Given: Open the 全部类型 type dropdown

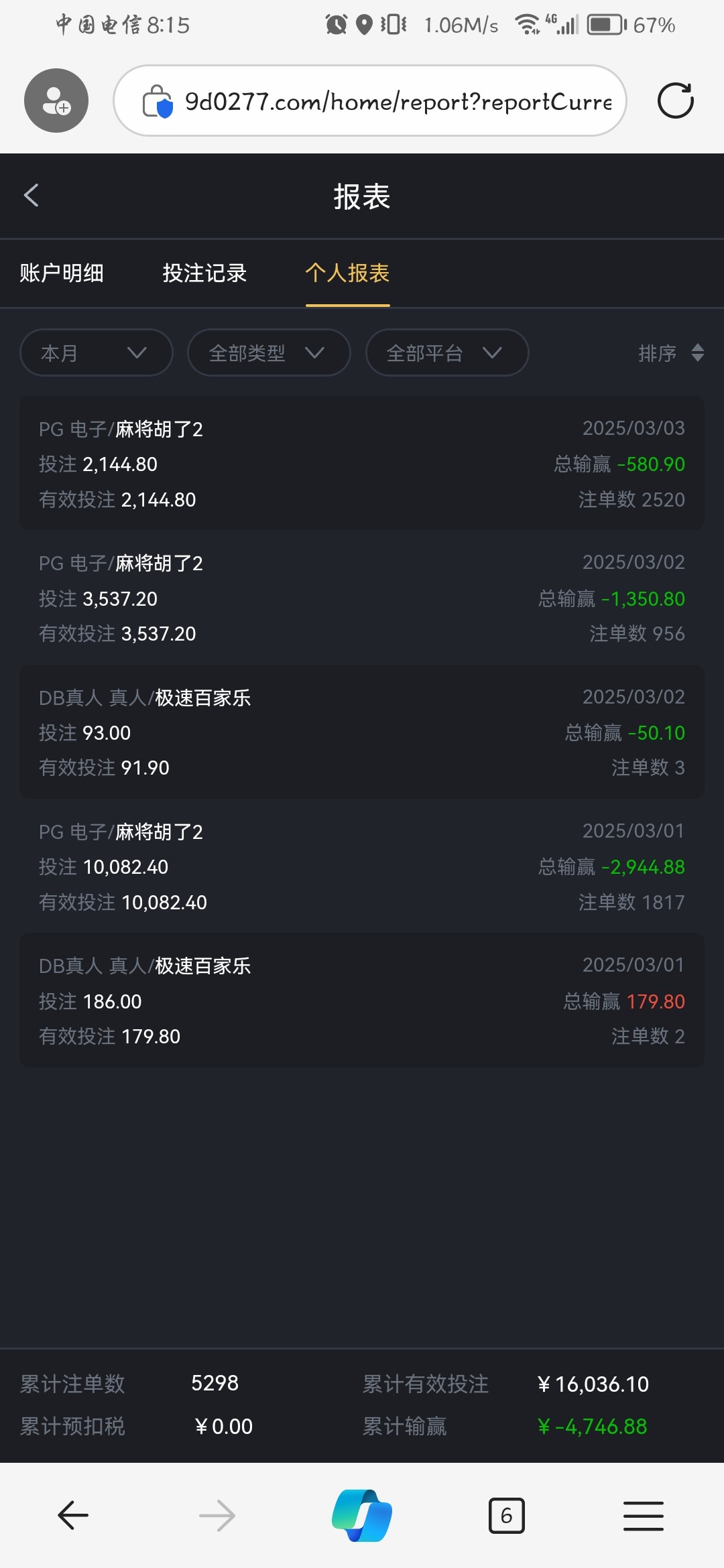Looking at the screenshot, I should coord(268,352).
